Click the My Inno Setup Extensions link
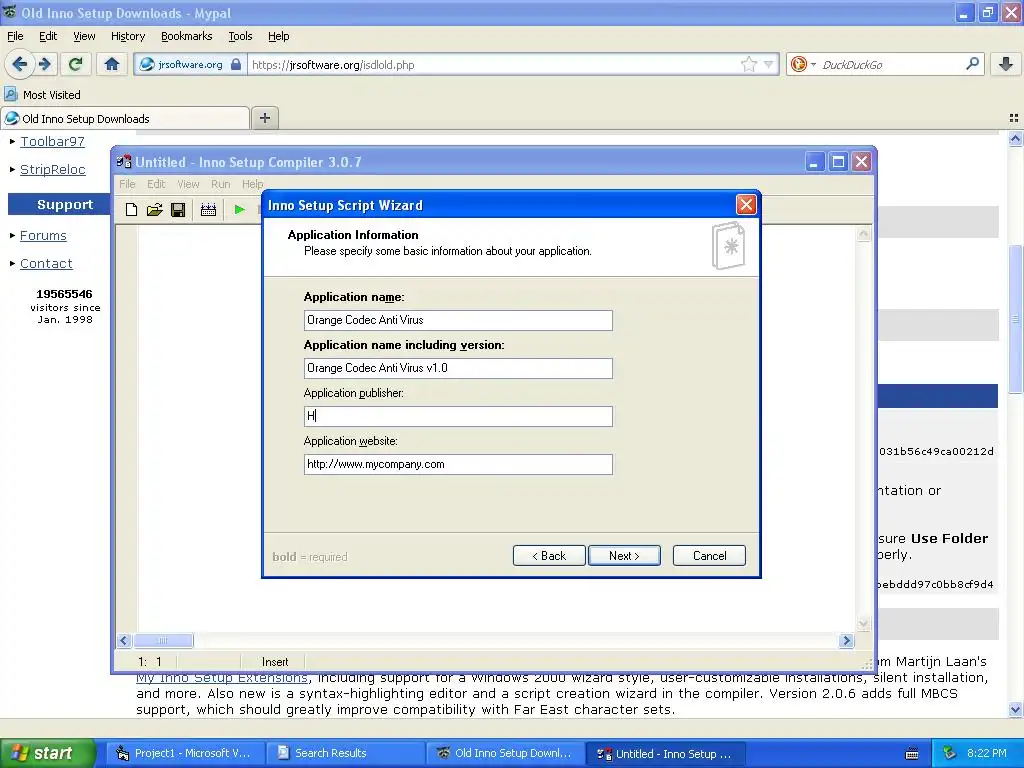1024x768 pixels. tap(222, 678)
